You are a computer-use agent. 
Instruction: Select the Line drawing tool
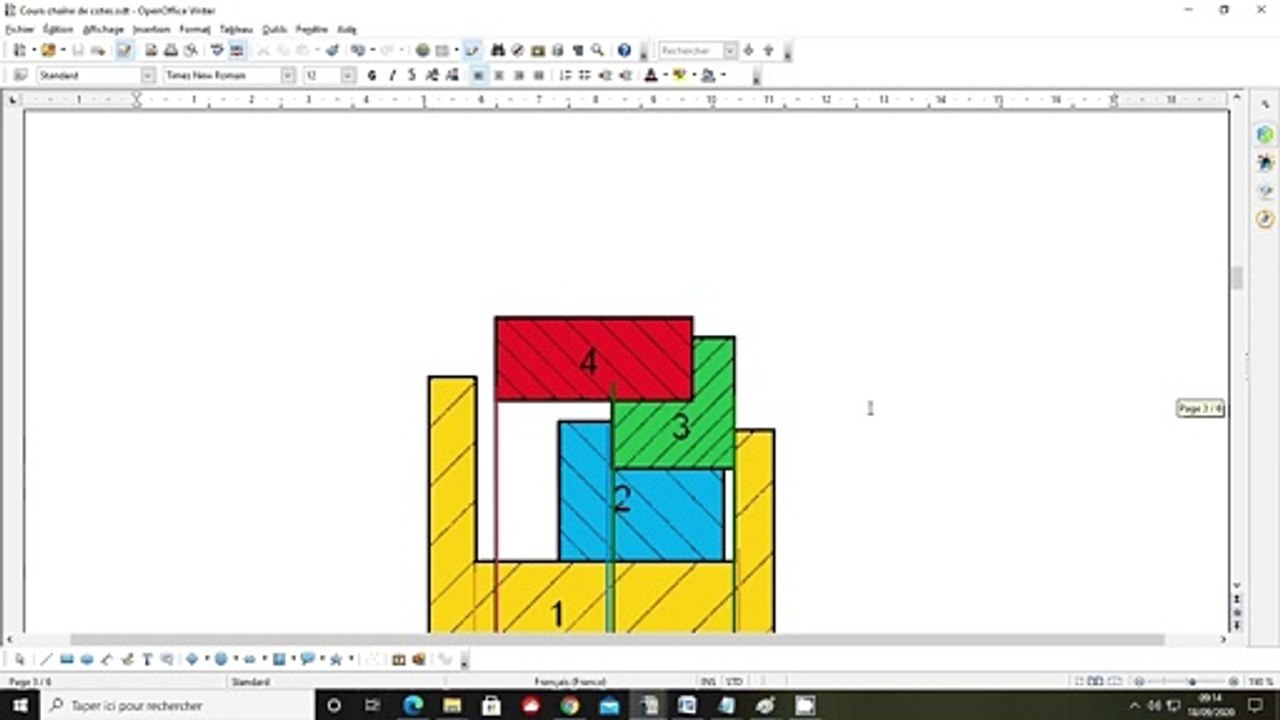tap(46, 659)
